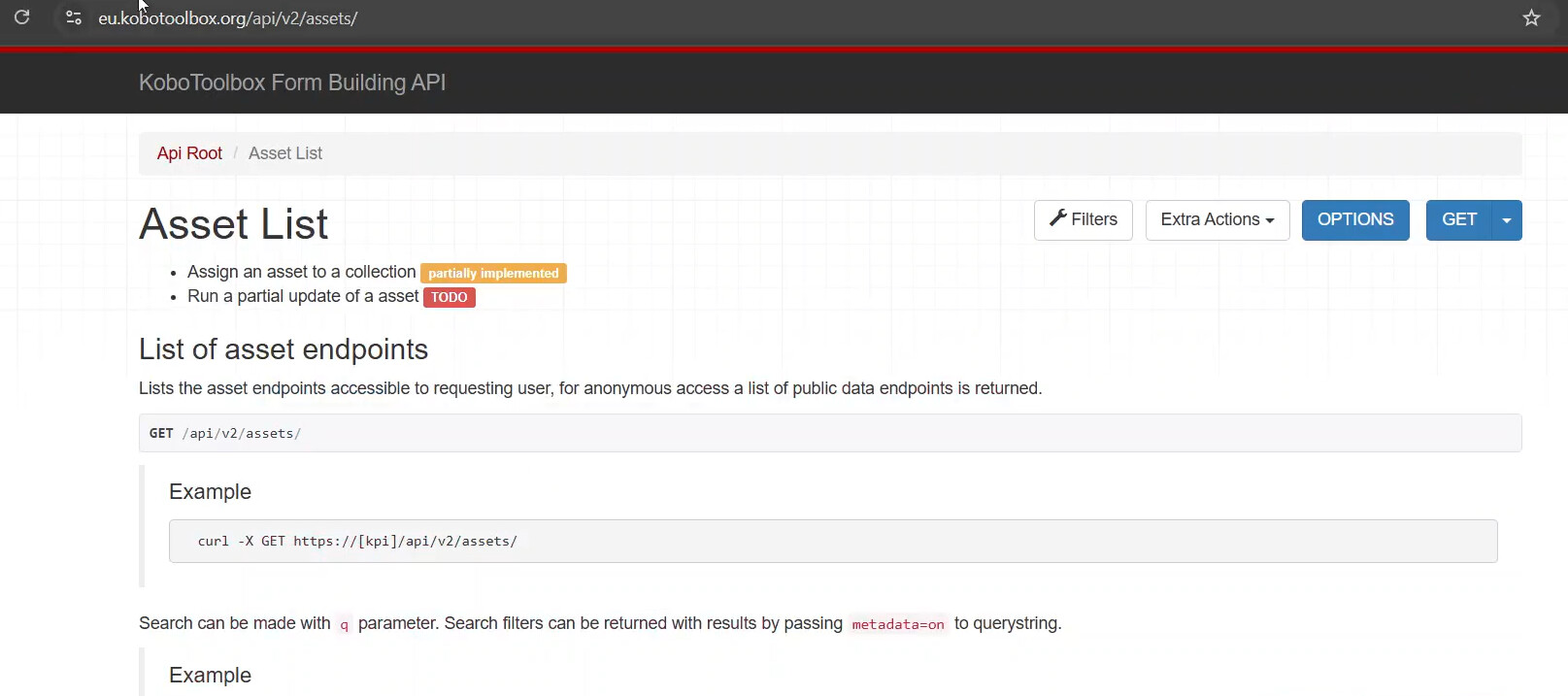Bookmark this page with the star icon
The image size is (1568, 696).
(1531, 17)
